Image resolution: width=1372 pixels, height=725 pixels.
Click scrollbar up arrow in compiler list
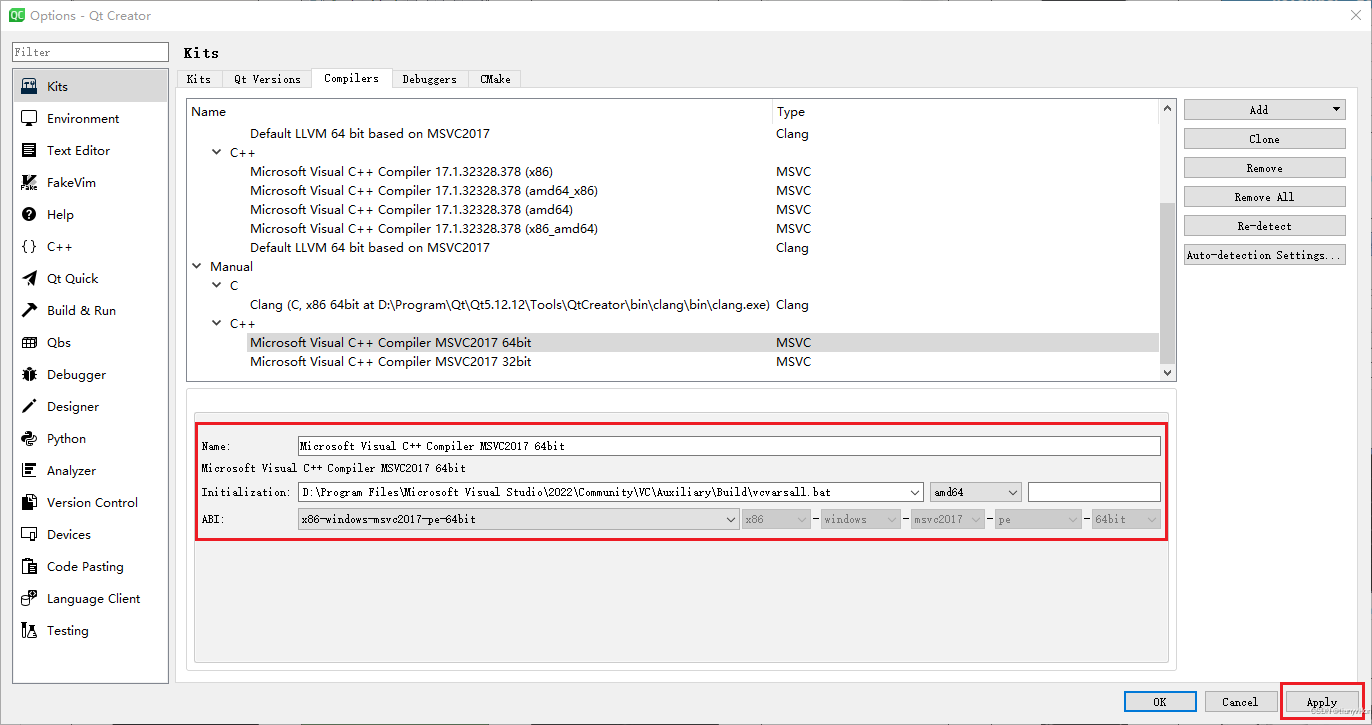(1167, 109)
